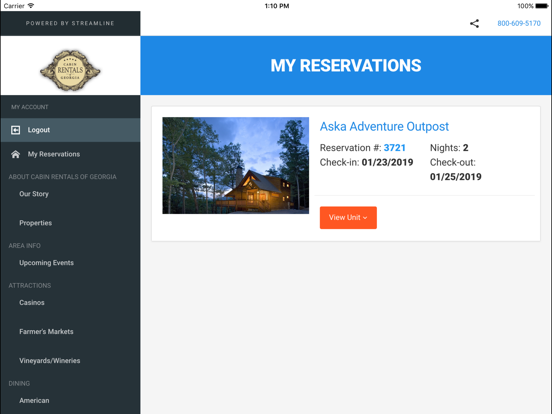
Task: Click the MY ACCOUNT section header
Action: 30,107
